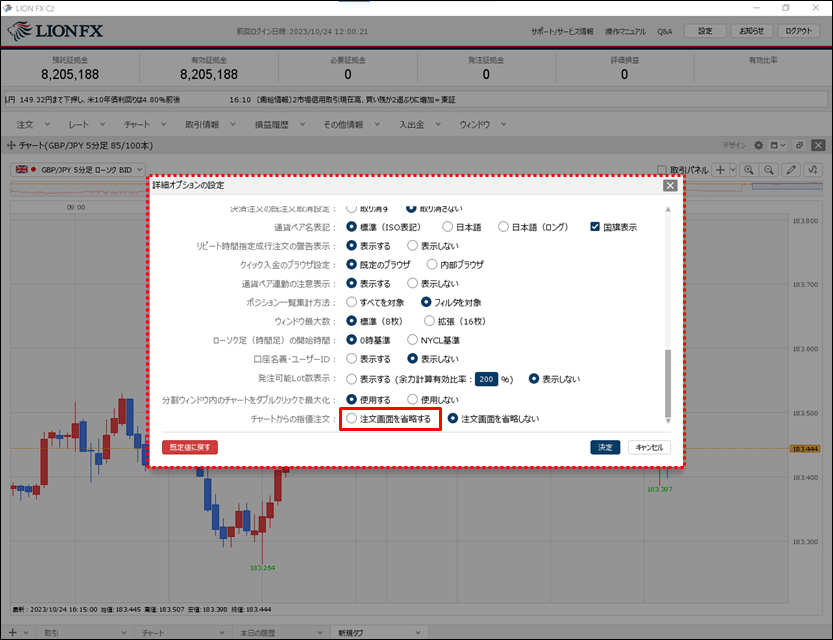The height and width of the screenshot is (640, 833).
Task: Select すべてを対象 for position aggregation
Action: [x=351, y=302]
